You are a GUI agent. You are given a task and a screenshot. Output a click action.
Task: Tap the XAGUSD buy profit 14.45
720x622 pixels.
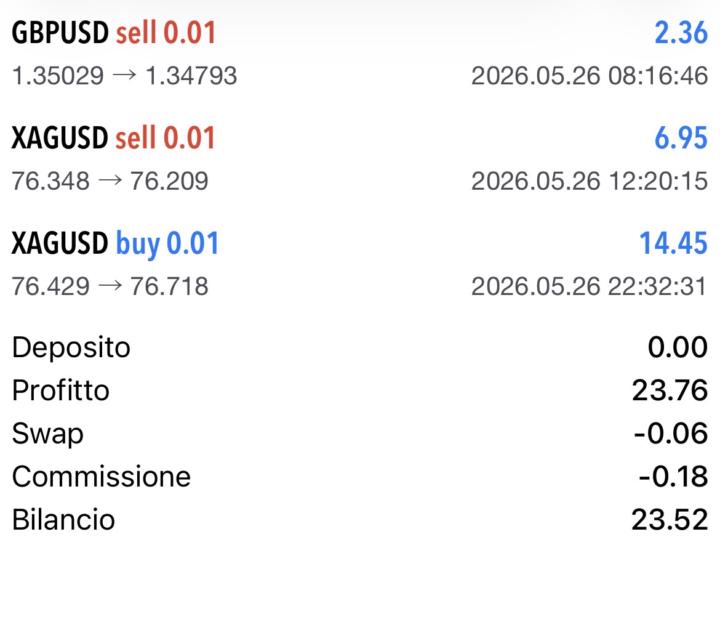(674, 243)
